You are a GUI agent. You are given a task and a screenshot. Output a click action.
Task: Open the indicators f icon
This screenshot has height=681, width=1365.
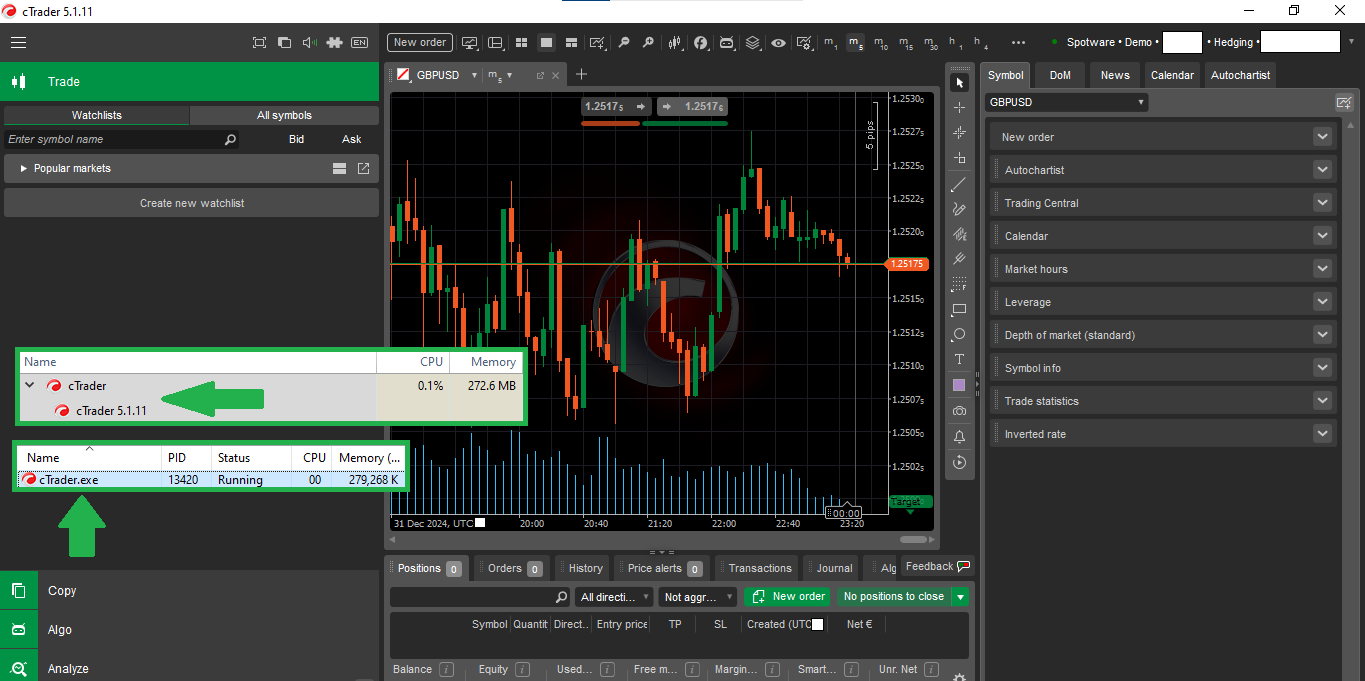[x=701, y=42]
